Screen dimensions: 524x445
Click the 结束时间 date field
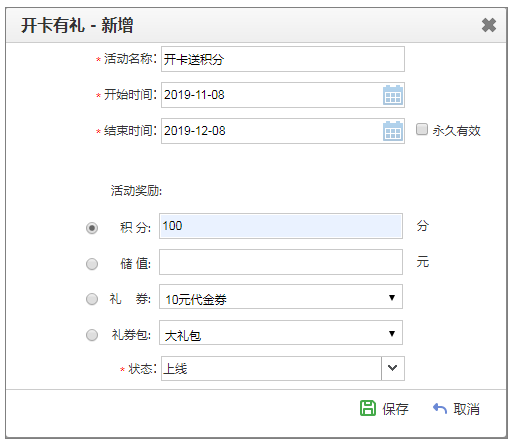(283, 131)
